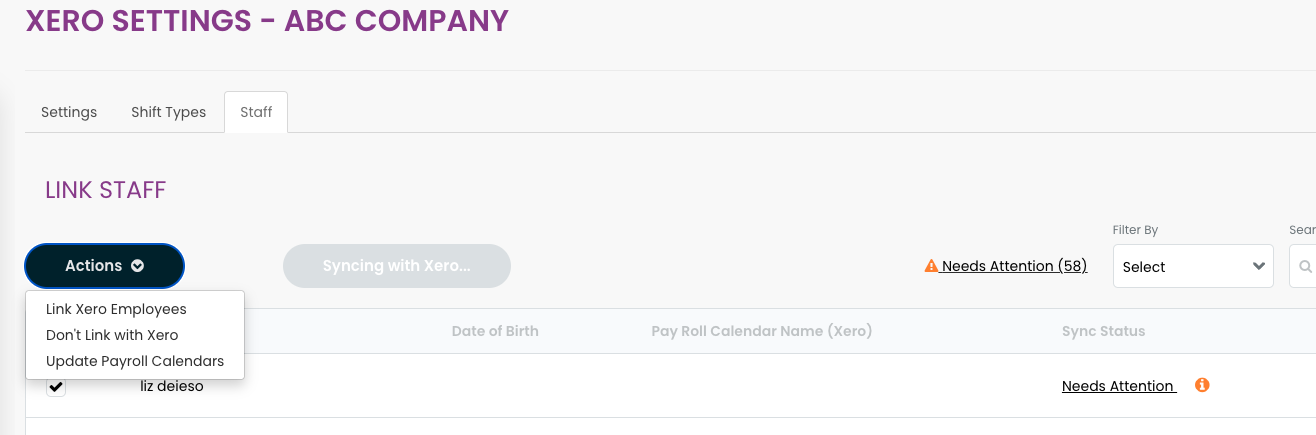The width and height of the screenshot is (1316, 435).
Task: Sort by Date of Birth column header
Action: [x=495, y=331]
